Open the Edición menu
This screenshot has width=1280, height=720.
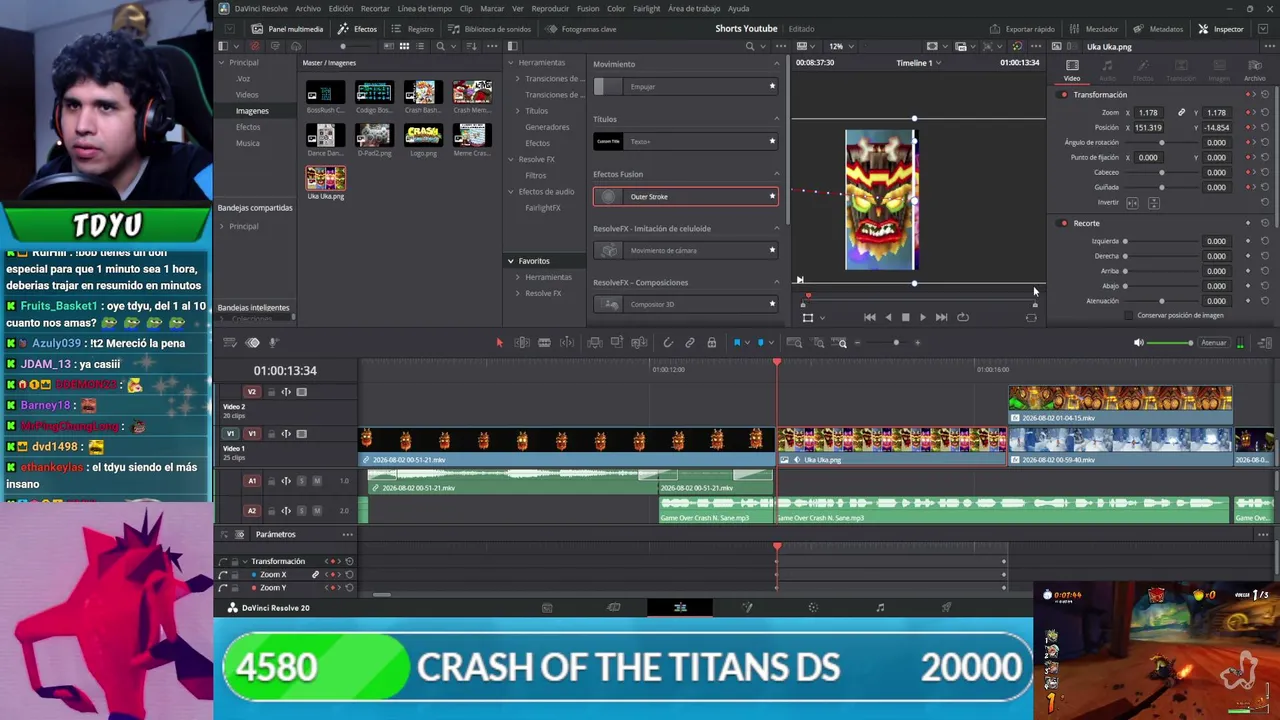[341, 9]
